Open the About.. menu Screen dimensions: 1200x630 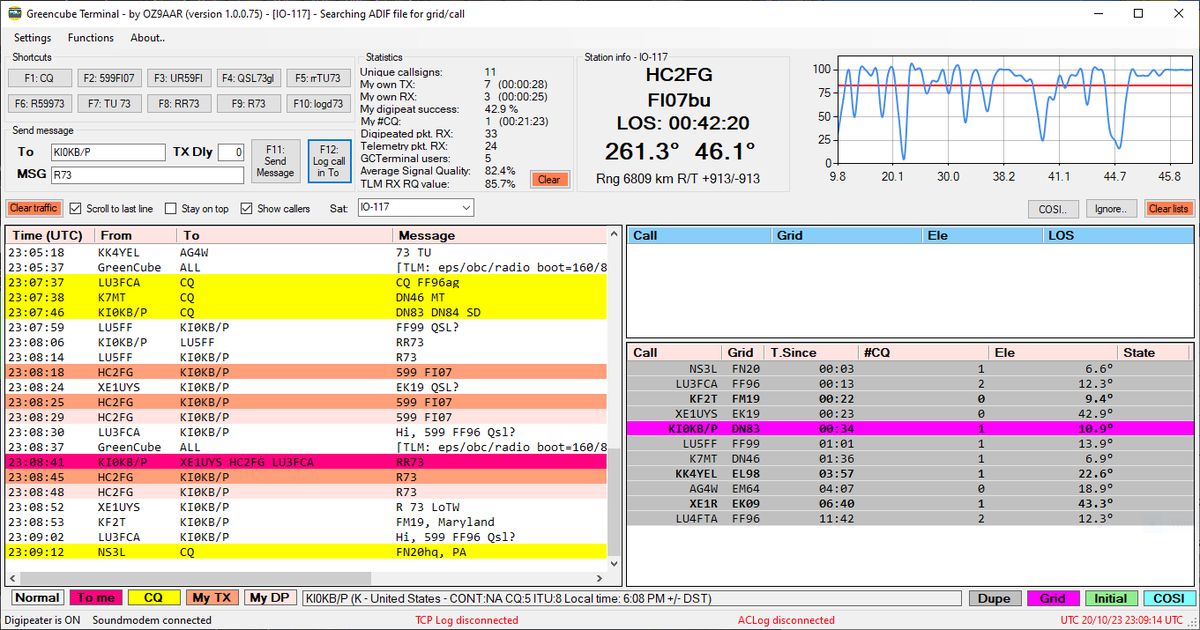tap(148, 38)
